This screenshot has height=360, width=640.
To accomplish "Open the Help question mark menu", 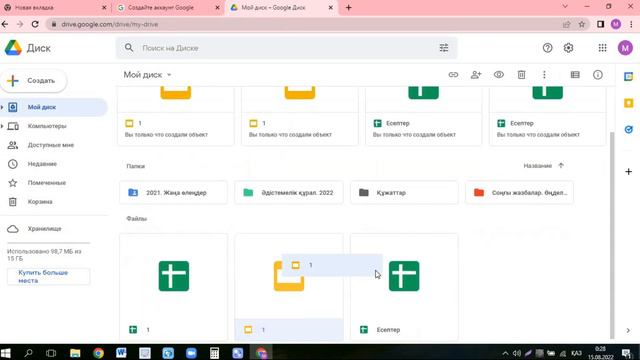I will click(547, 48).
